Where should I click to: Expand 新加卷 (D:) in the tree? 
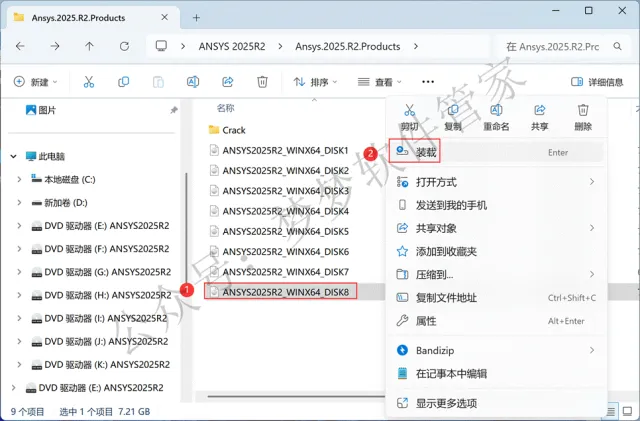pos(19,203)
